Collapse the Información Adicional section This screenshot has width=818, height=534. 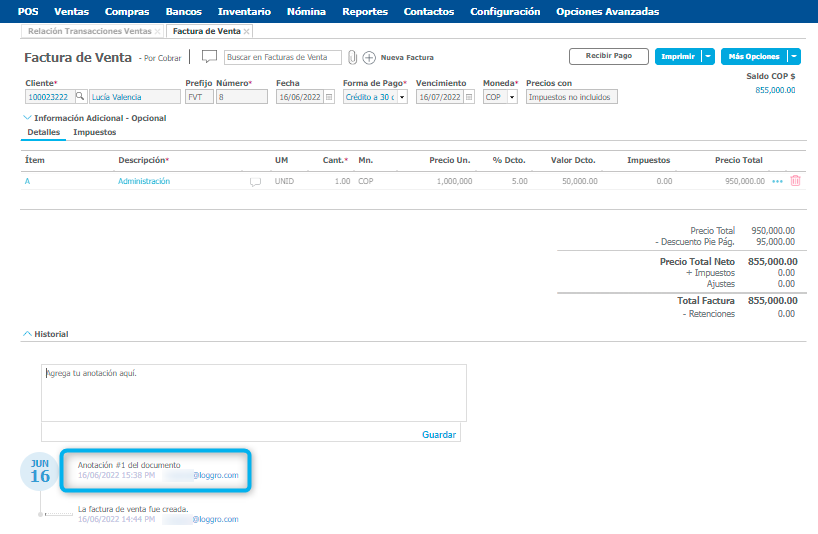tap(27, 118)
